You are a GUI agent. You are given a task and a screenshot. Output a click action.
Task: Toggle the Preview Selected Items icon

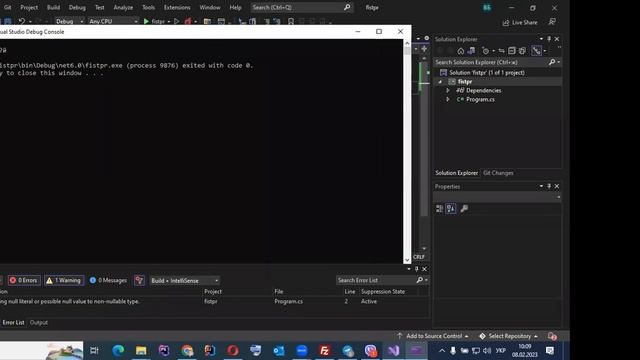[536, 51]
